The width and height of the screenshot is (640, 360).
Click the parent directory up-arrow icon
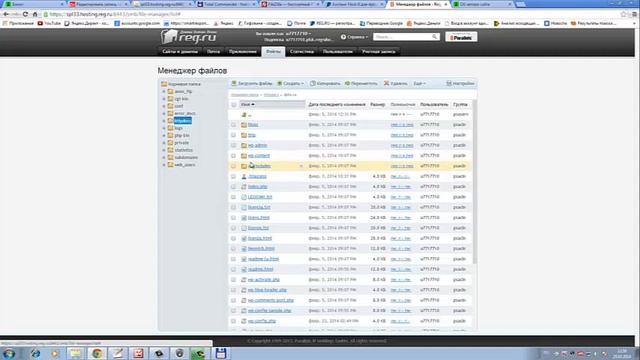click(244, 115)
